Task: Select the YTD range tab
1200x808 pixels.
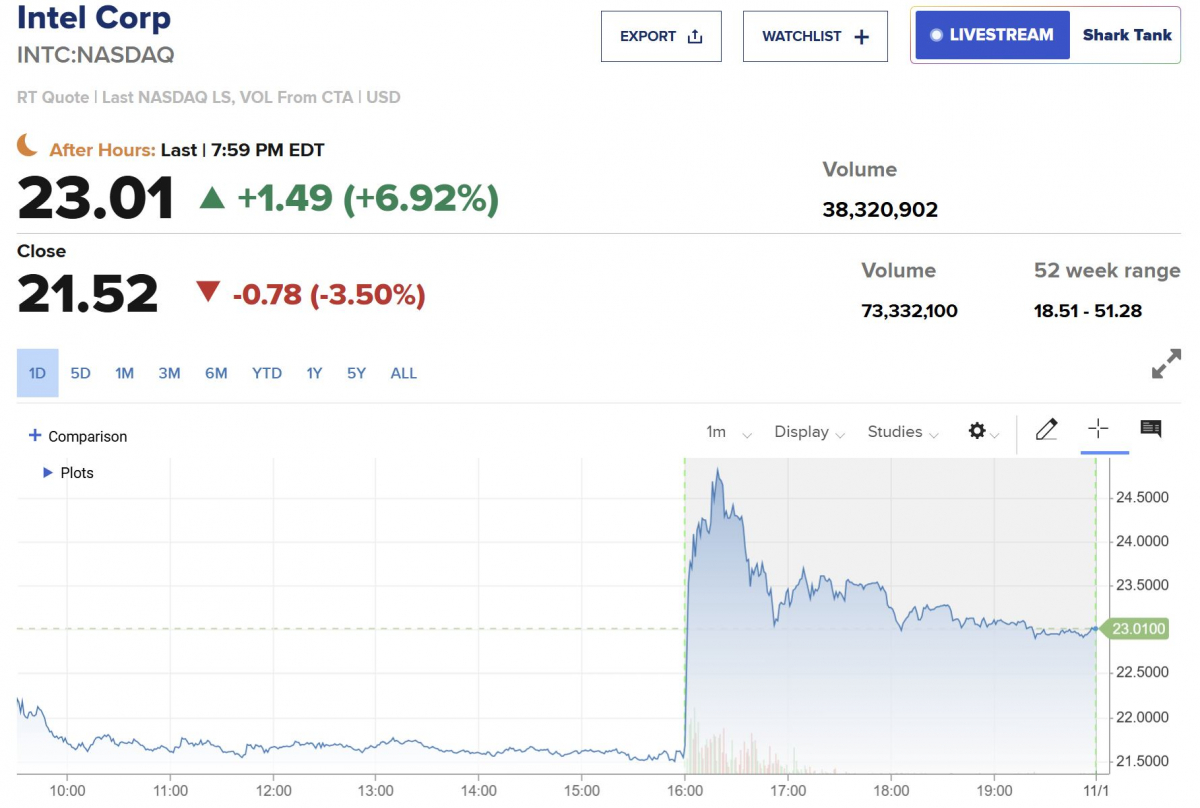Action: click(x=267, y=373)
